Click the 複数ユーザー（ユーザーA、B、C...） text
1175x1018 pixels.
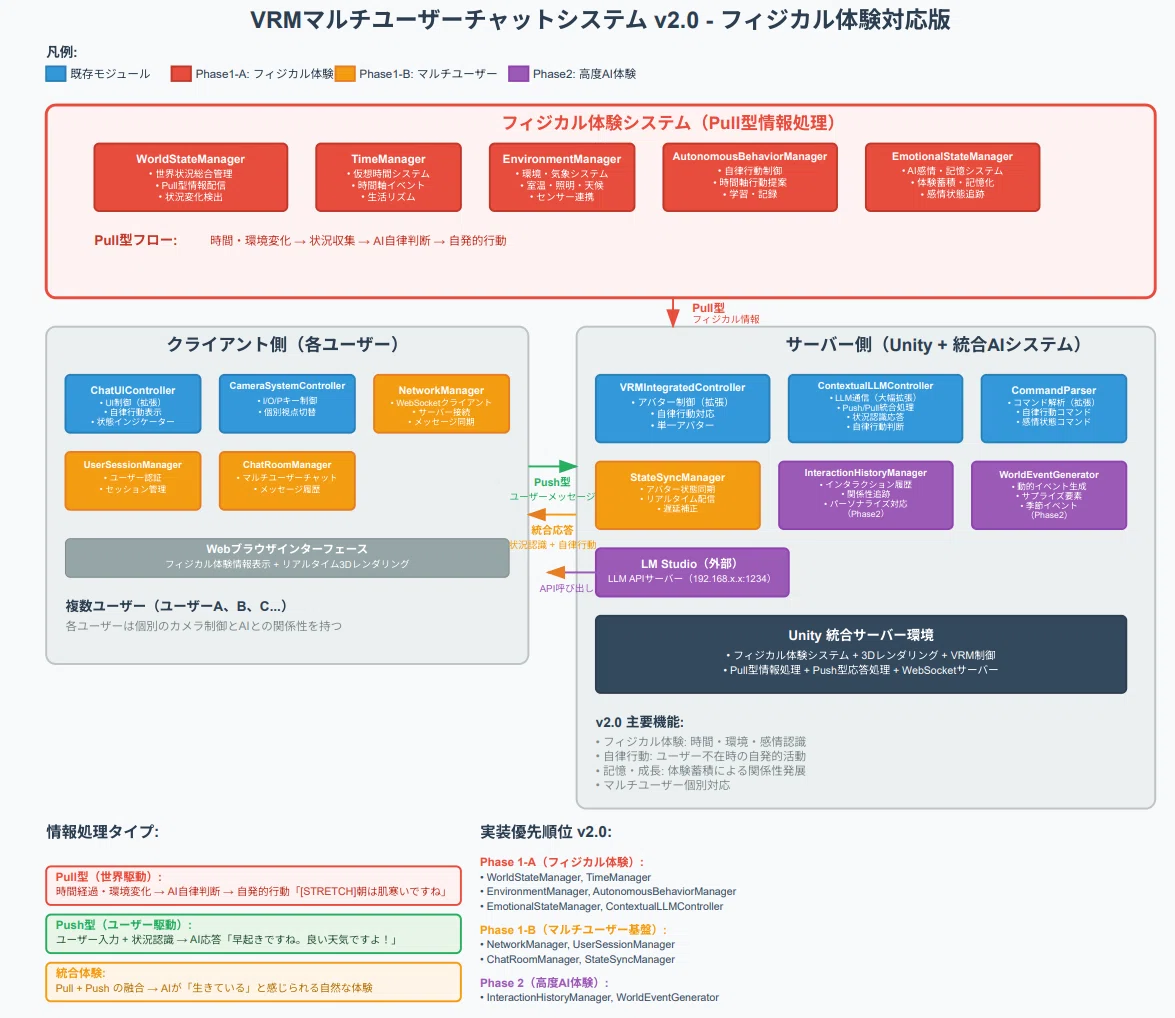176,606
